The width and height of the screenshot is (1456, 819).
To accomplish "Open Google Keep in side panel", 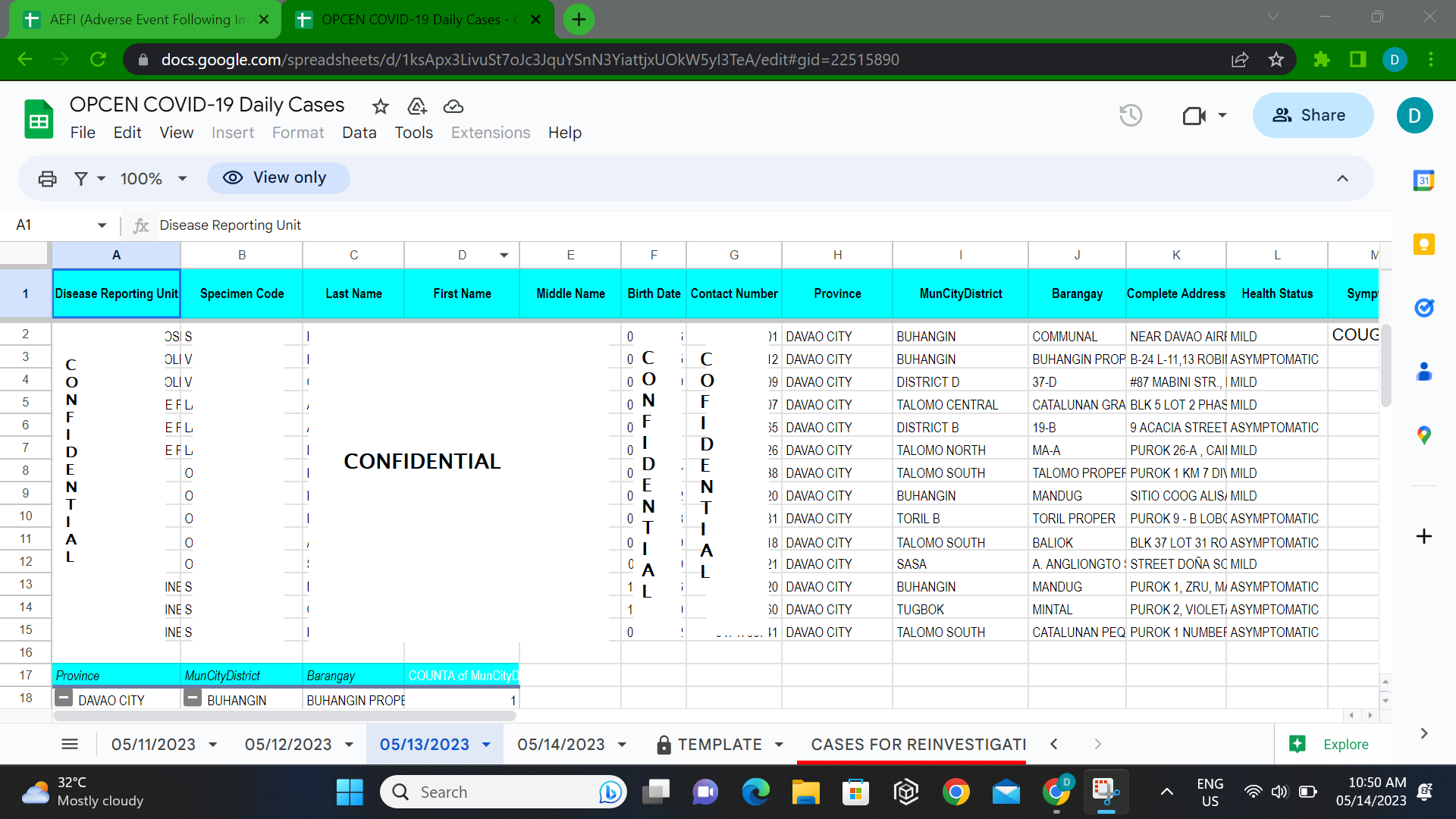I will 1423,244.
